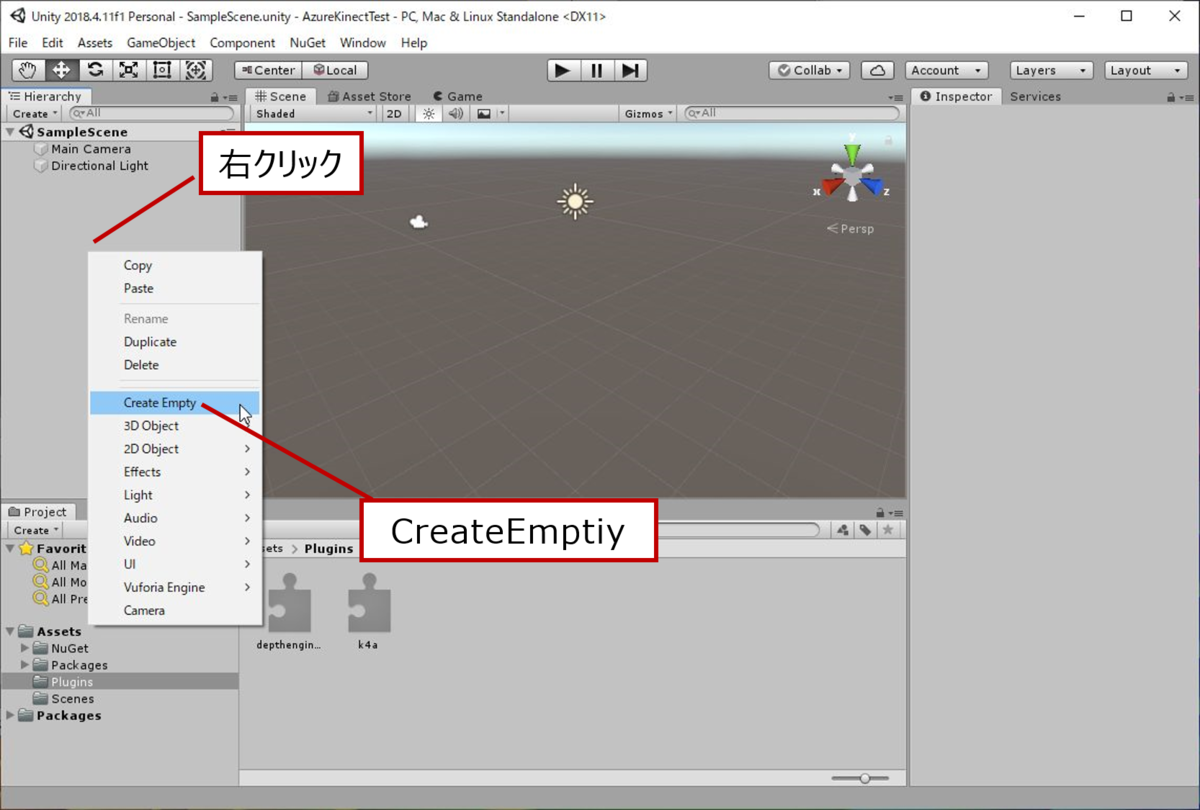Open the Component menu

point(242,43)
